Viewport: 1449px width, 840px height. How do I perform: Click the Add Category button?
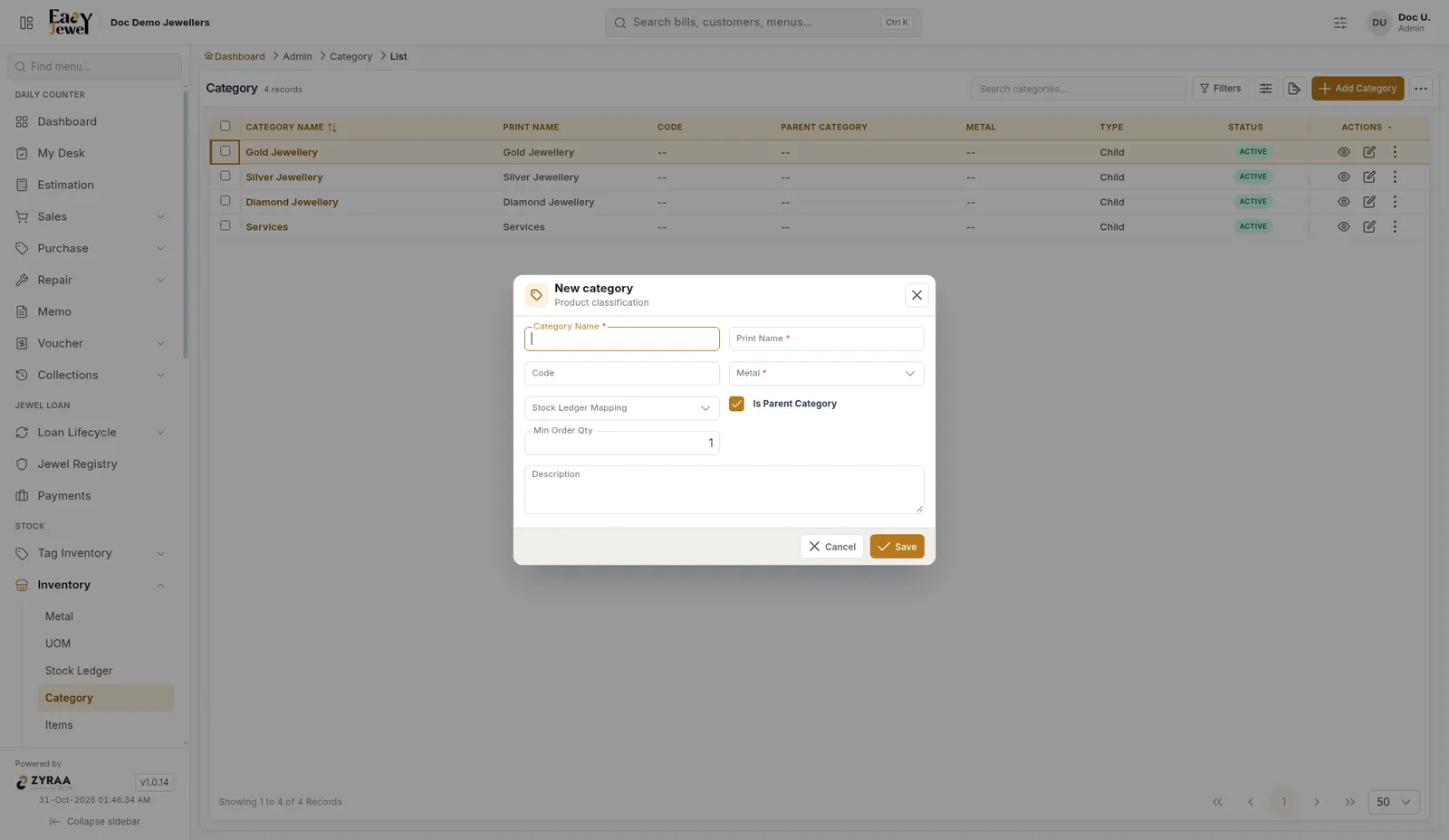(1358, 89)
